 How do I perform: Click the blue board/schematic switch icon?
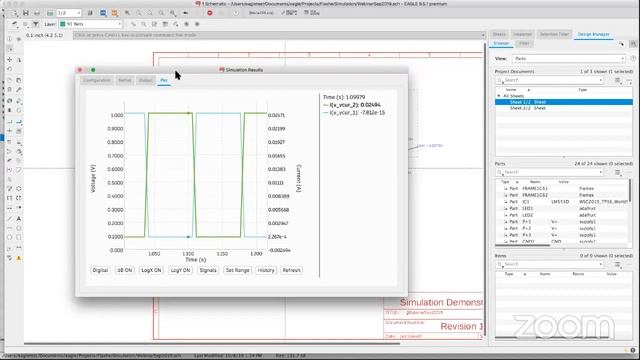(103, 13)
